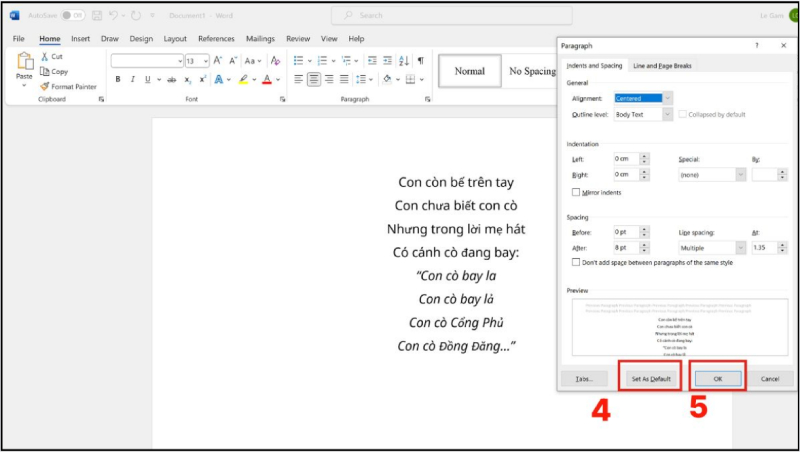Click Set As Default button
This screenshot has height=452, width=800.
pos(651,379)
